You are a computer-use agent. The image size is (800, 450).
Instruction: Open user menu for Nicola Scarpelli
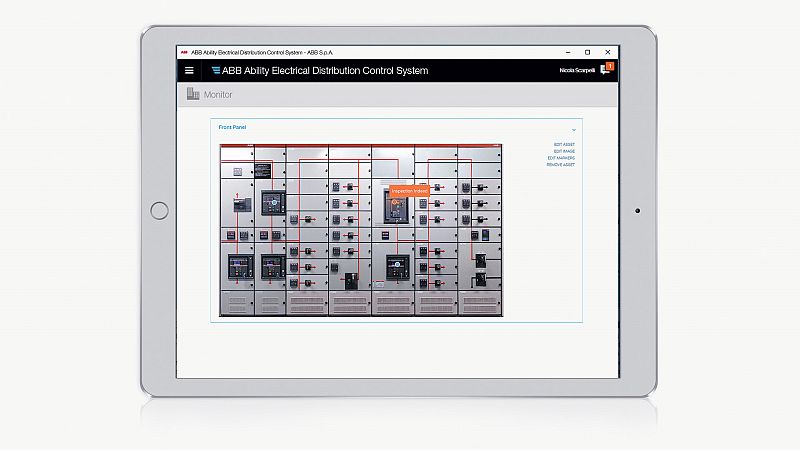577,70
